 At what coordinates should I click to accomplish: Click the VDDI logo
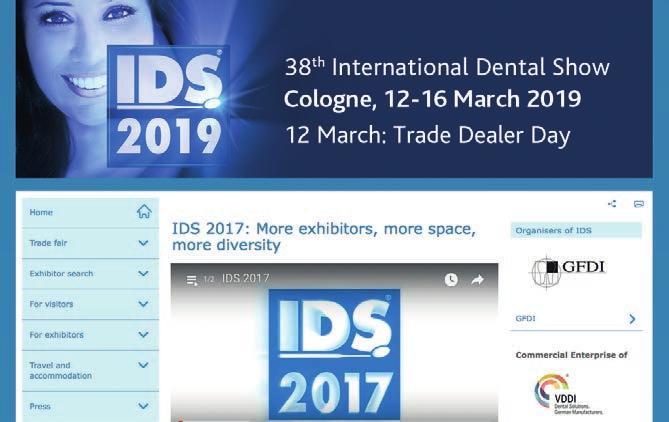(x=568, y=394)
